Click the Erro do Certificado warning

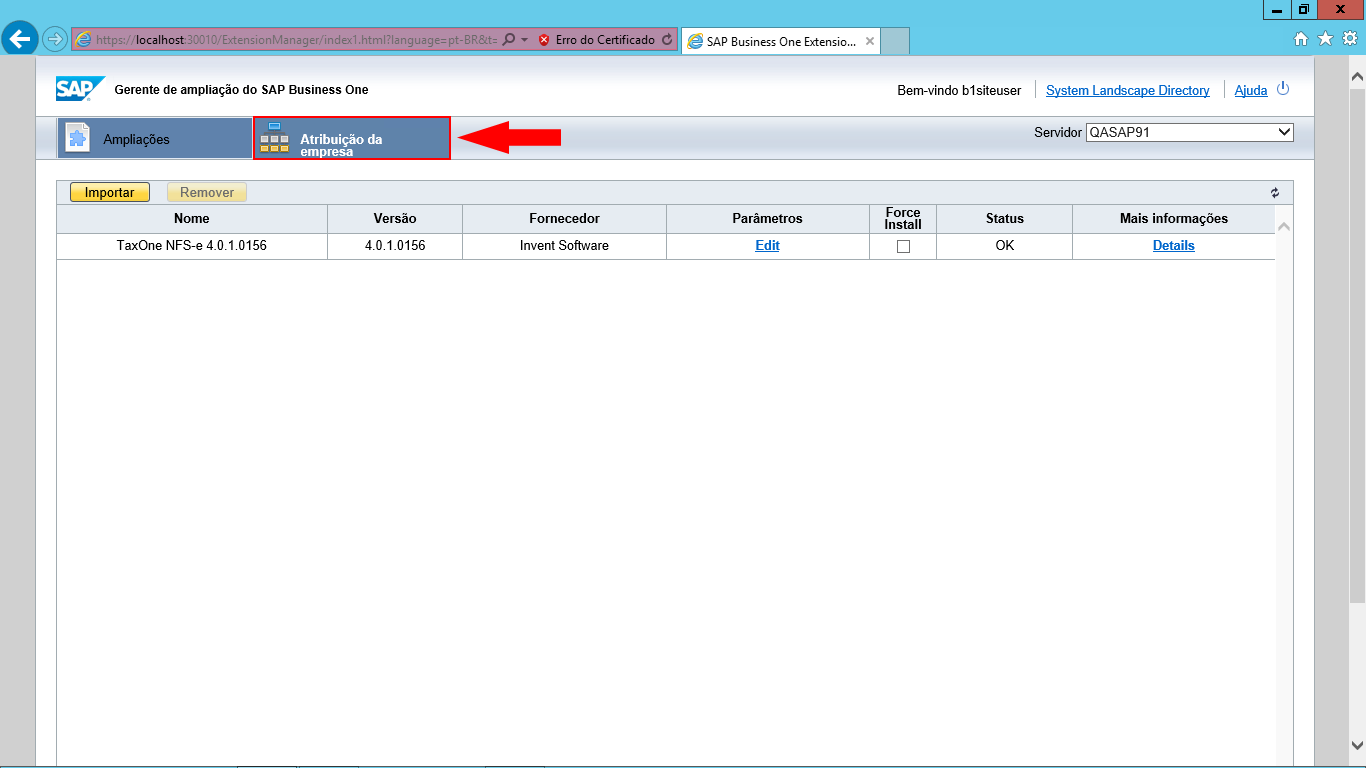[597, 40]
